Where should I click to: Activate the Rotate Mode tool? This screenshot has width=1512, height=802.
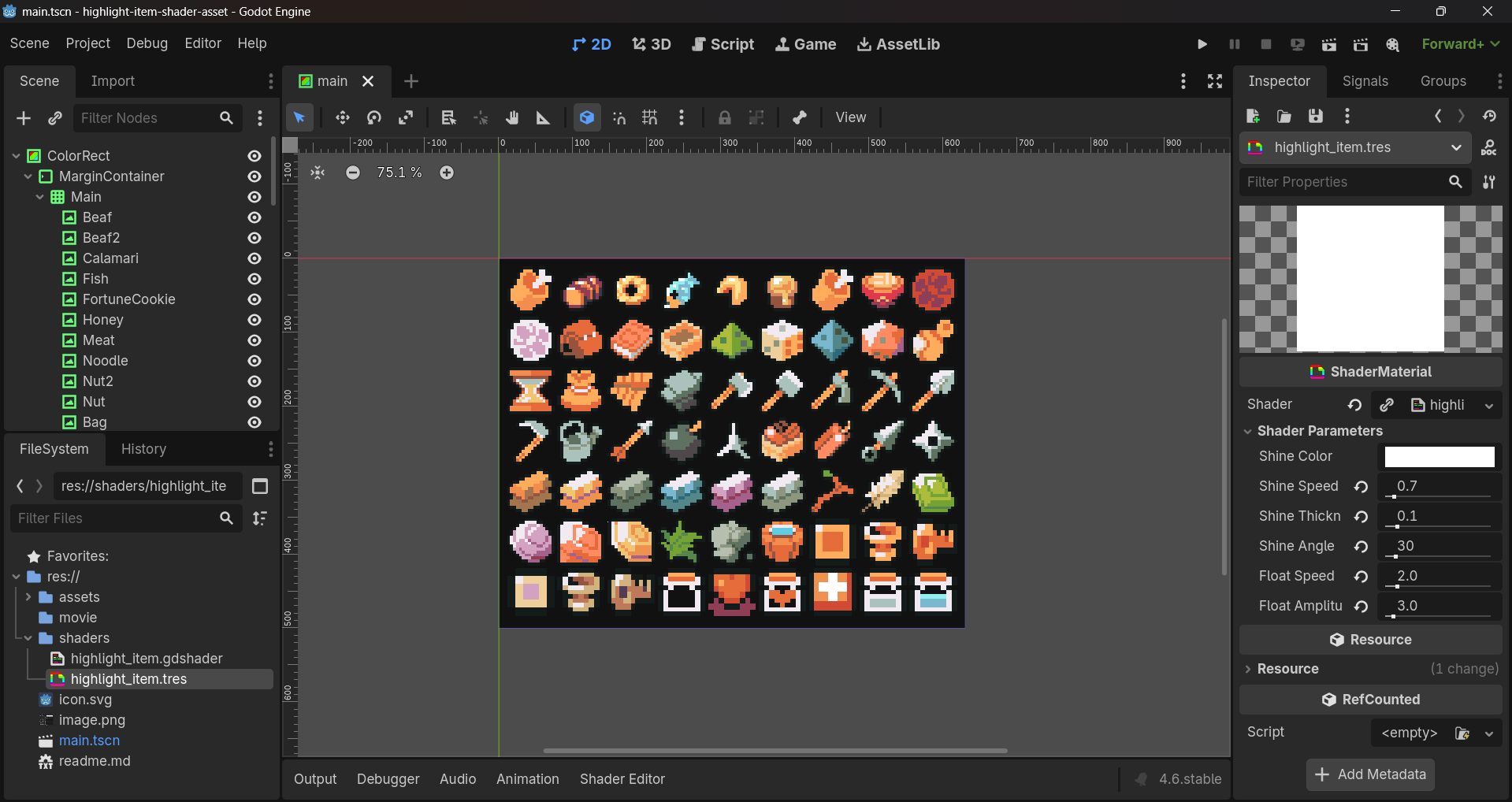374,117
